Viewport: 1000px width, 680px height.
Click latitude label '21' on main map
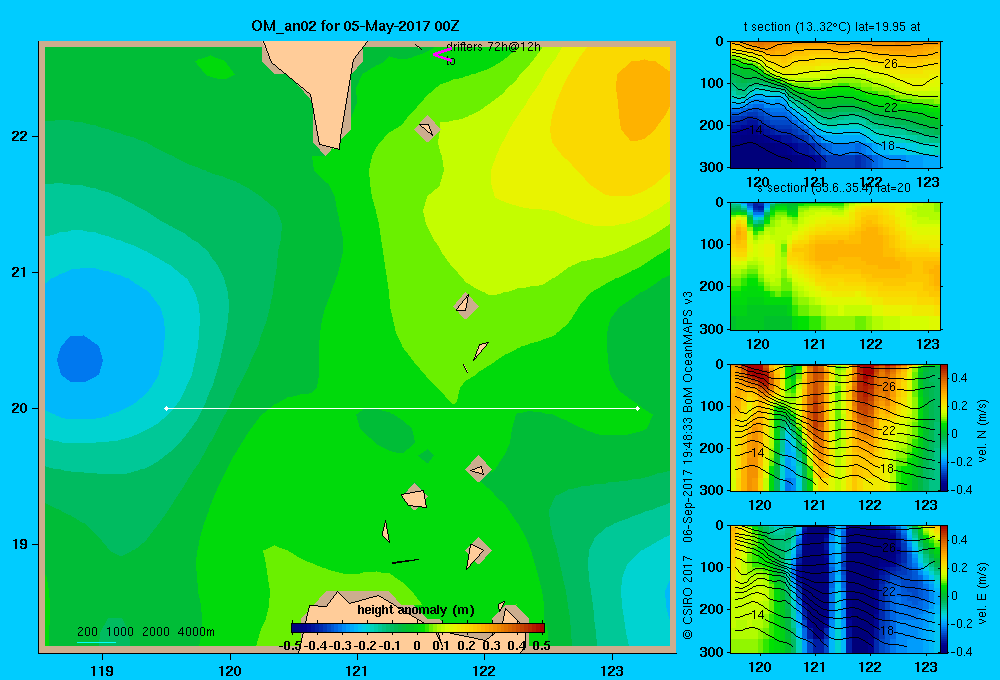[19, 272]
